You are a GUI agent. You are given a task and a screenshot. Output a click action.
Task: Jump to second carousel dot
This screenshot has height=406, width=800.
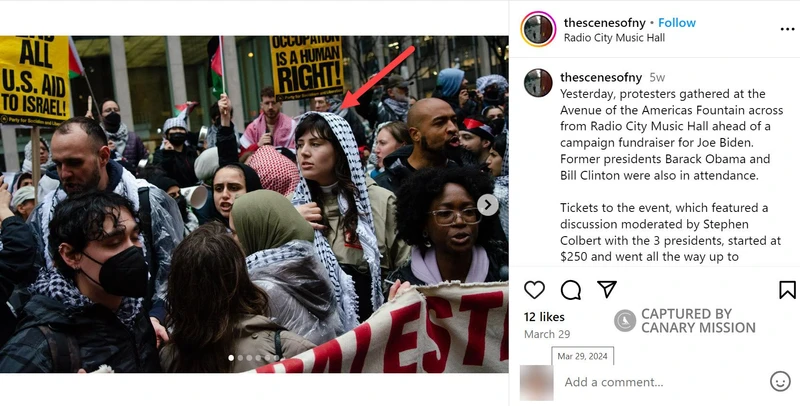(240, 358)
